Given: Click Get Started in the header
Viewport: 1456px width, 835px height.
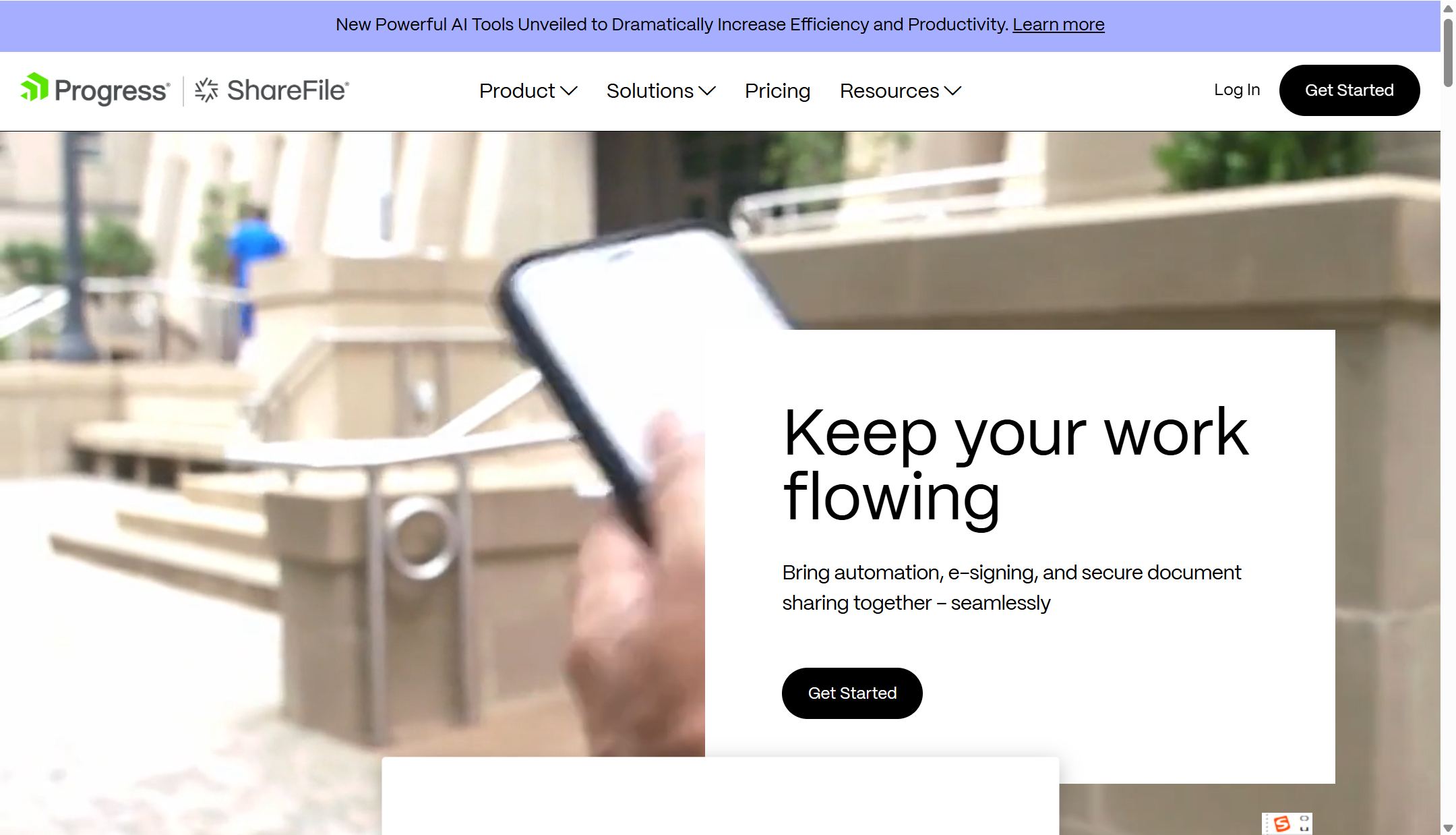Looking at the screenshot, I should (x=1349, y=90).
